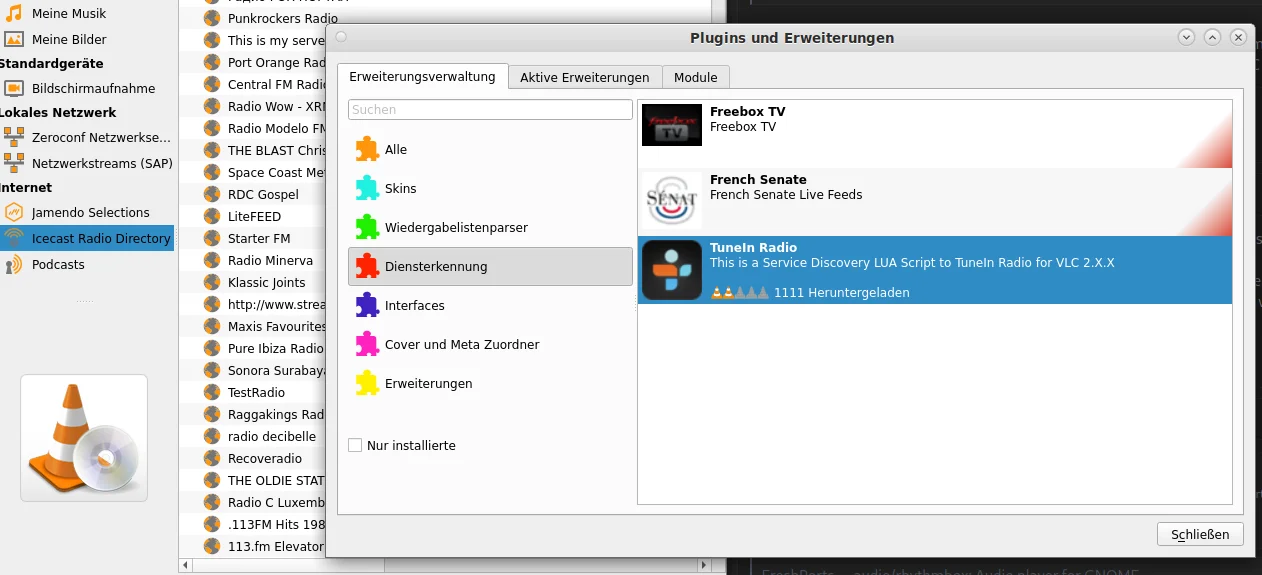This screenshot has width=1262, height=575.
Task: Click the red Diensterkennung puzzle icon
Action: 367,266
